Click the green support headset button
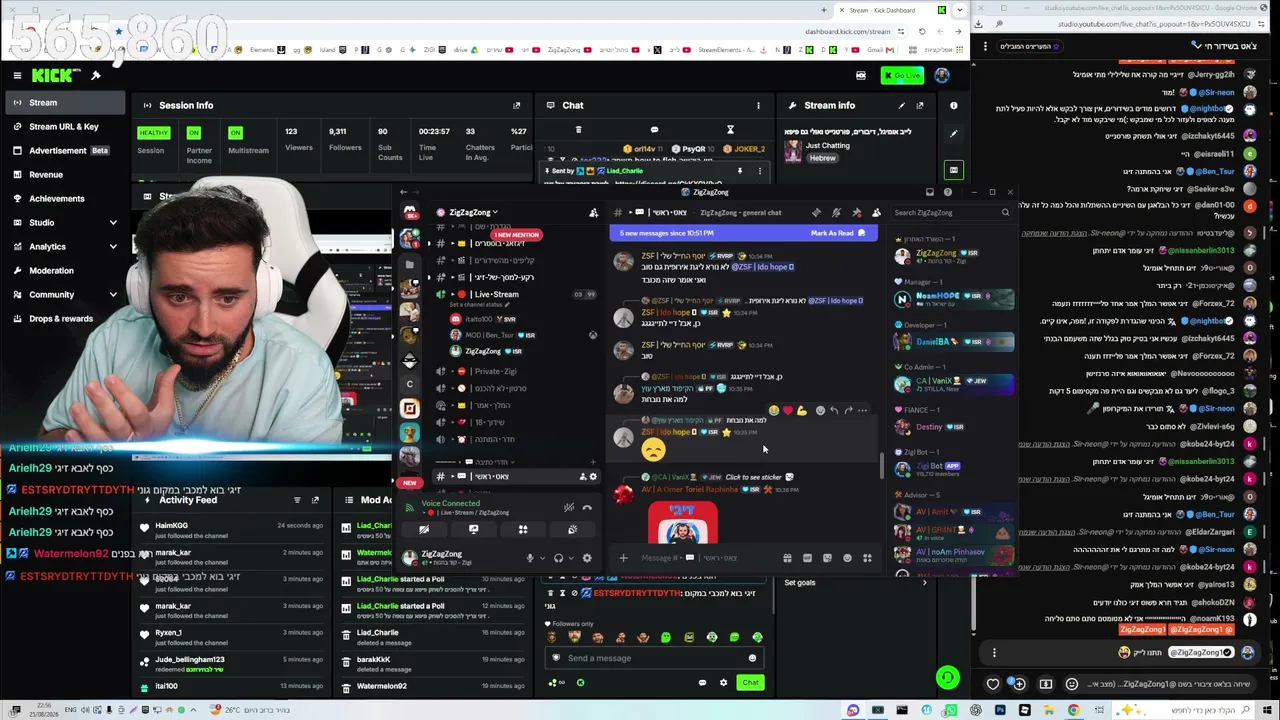The height and width of the screenshot is (720, 1280). (x=947, y=678)
